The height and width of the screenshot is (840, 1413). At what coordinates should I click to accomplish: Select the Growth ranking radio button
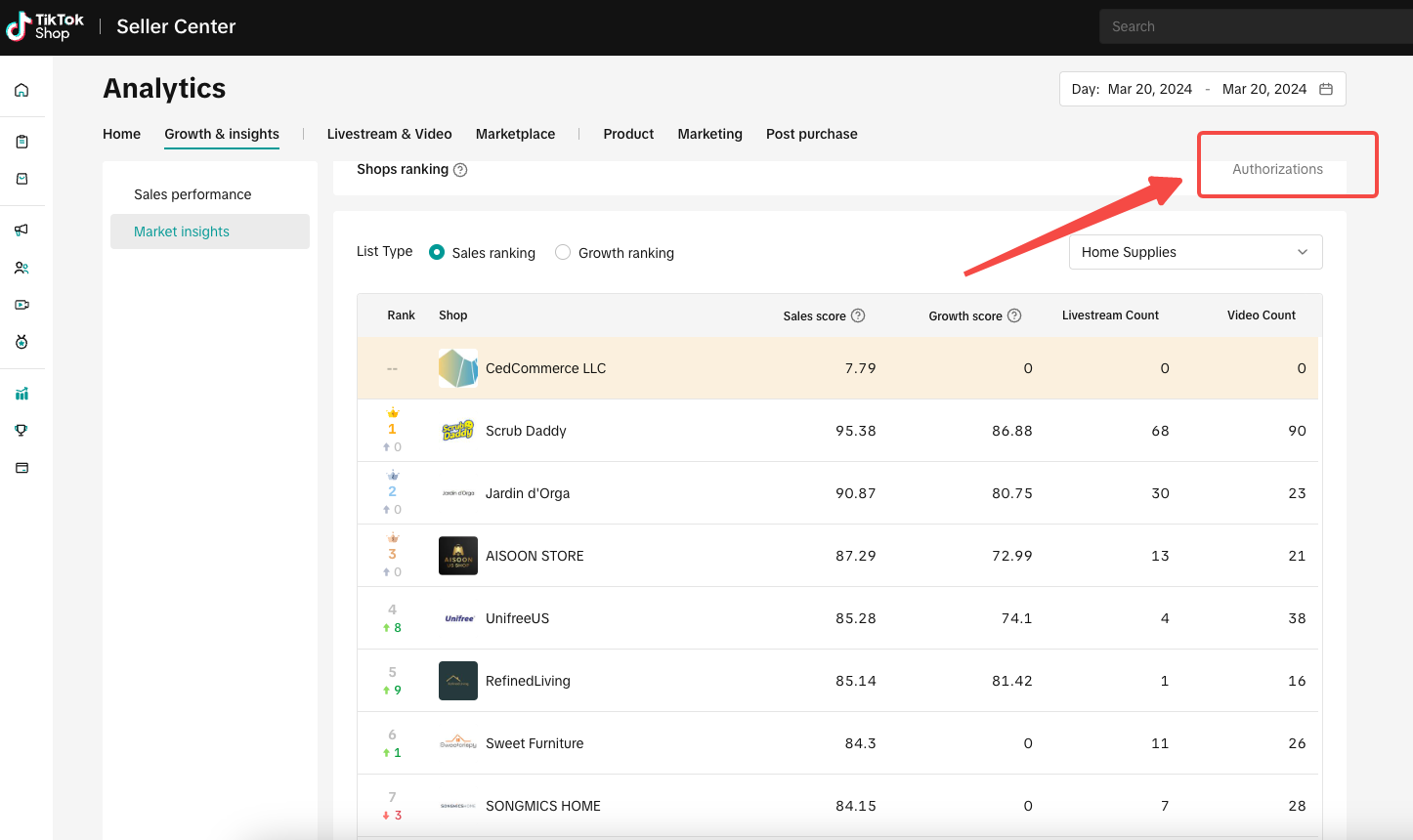click(x=563, y=252)
